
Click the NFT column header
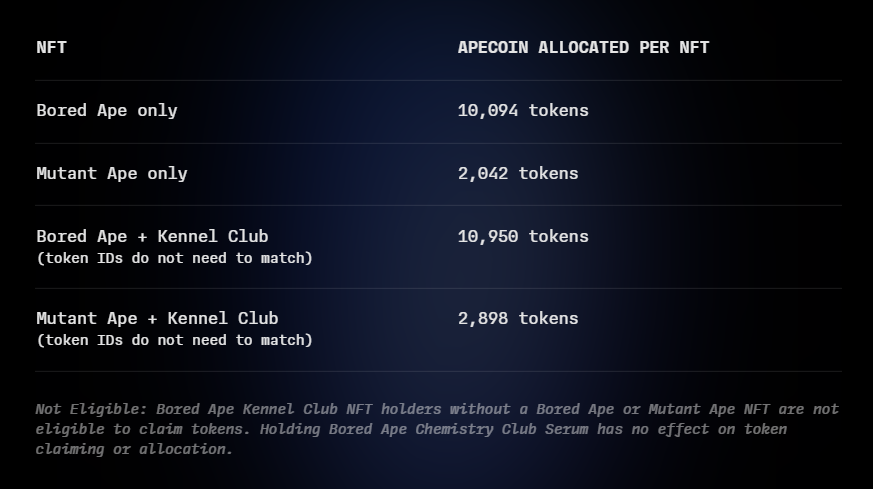point(51,47)
